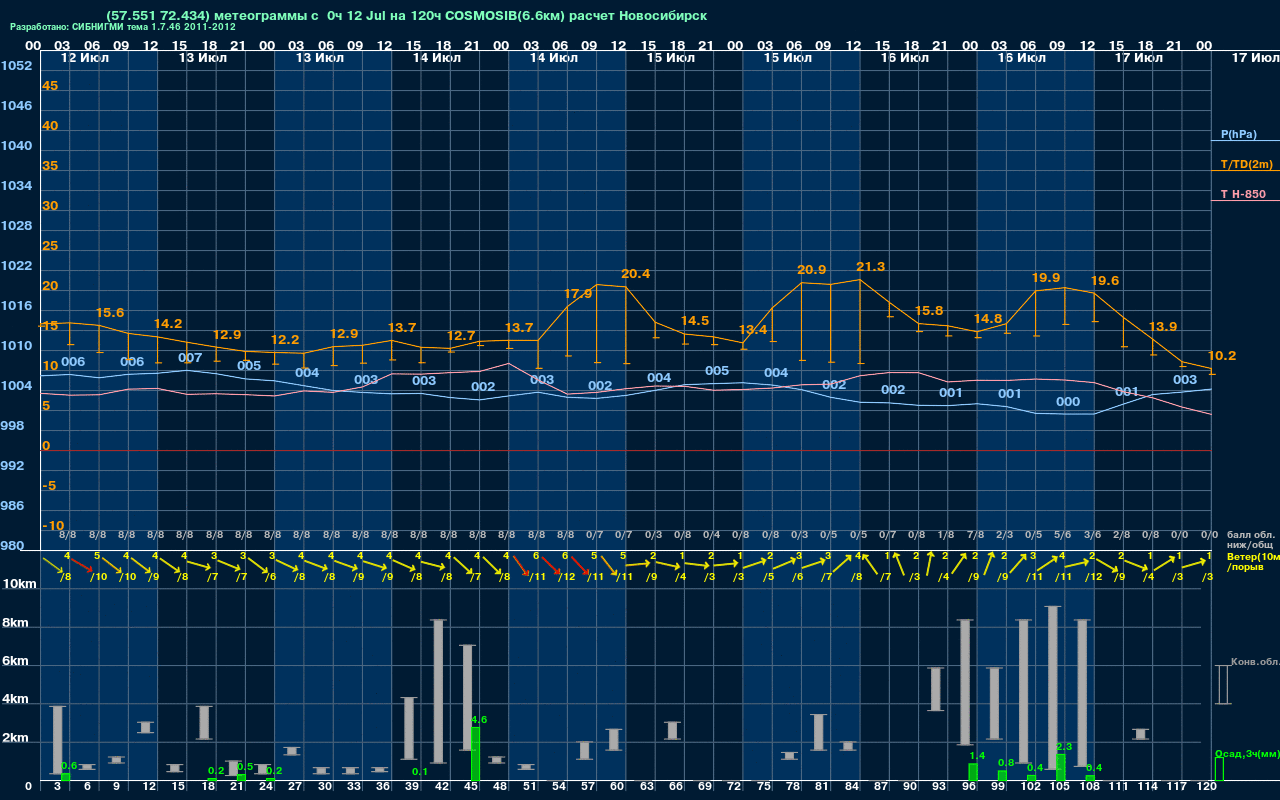The image size is (1280, 800).
Task: Click the 19.9 temperature label
Action: pyautogui.click(x=1046, y=277)
